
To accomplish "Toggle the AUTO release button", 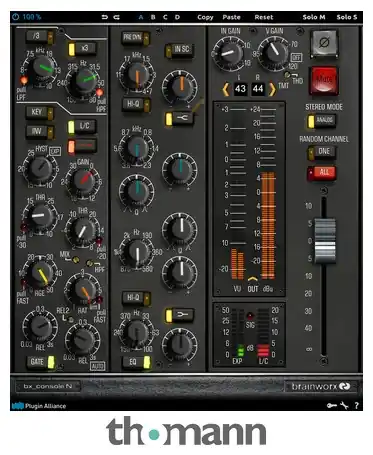I will tap(98, 366).
